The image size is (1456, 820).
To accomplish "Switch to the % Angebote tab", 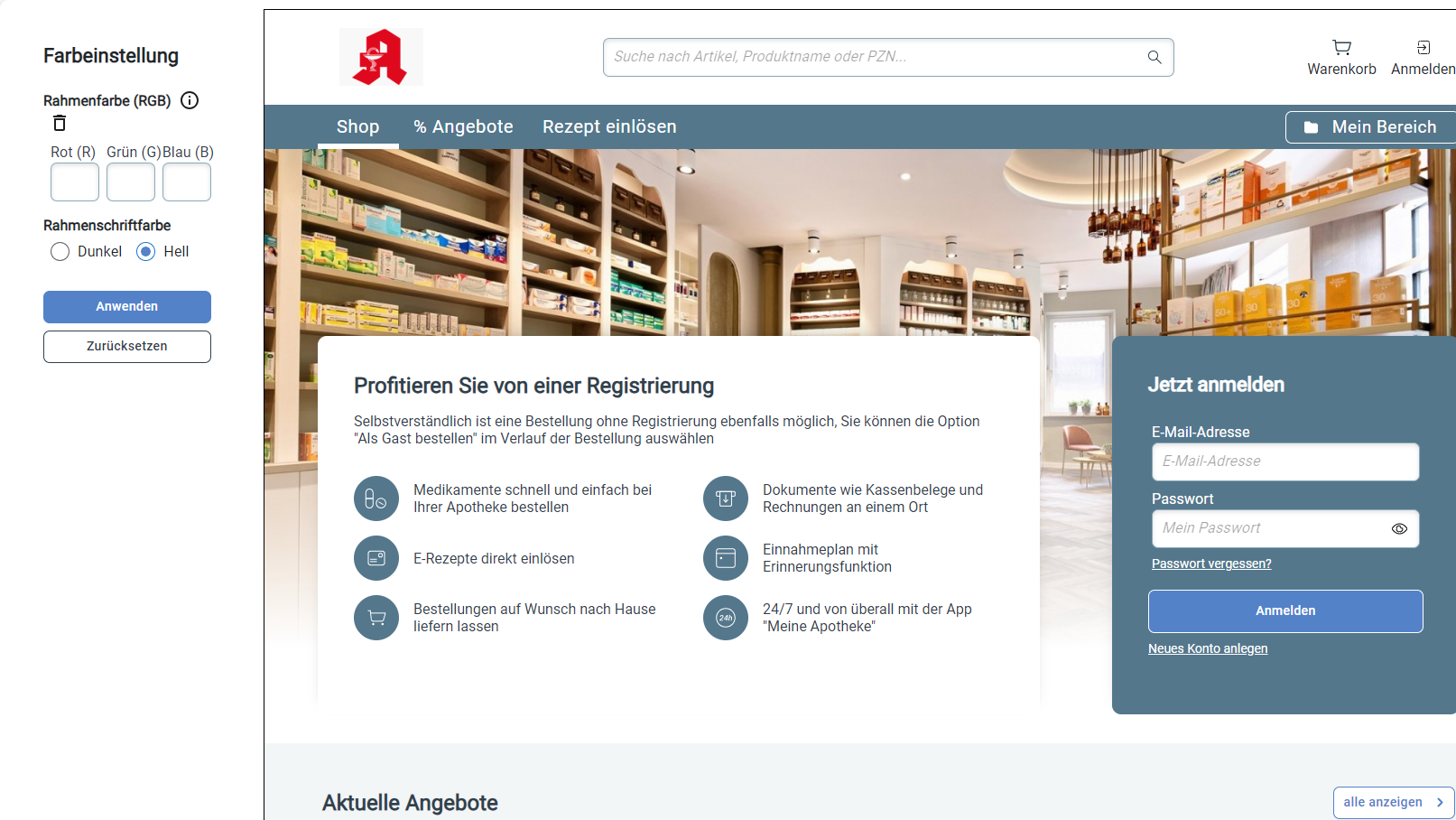I will (463, 127).
